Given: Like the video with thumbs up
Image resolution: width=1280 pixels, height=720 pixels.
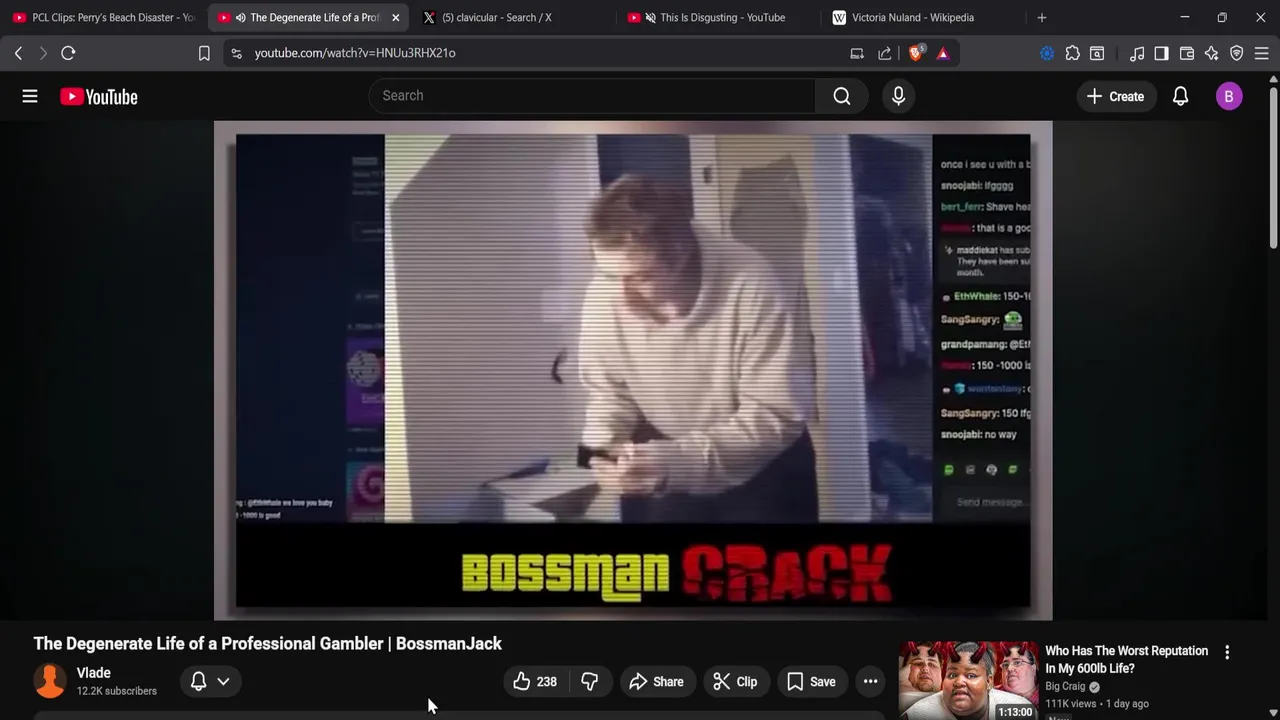Looking at the screenshot, I should (x=535, y=682).
